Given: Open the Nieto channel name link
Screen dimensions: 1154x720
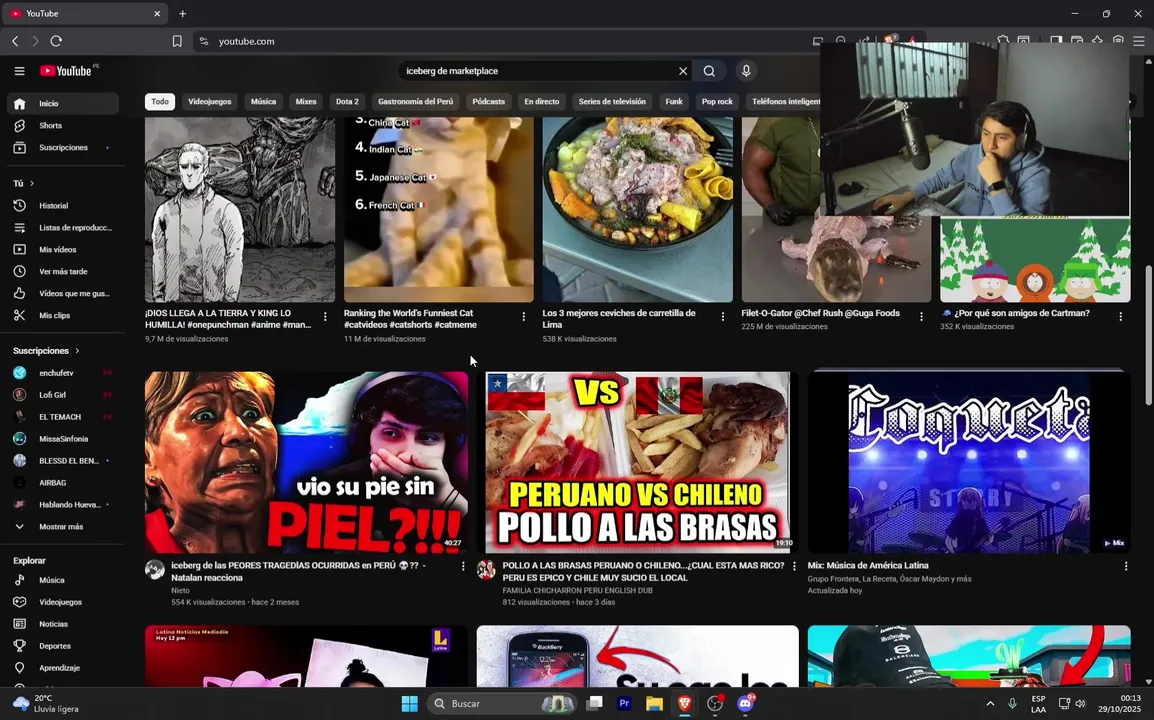Looking at the screenshot, I should 180,590.
